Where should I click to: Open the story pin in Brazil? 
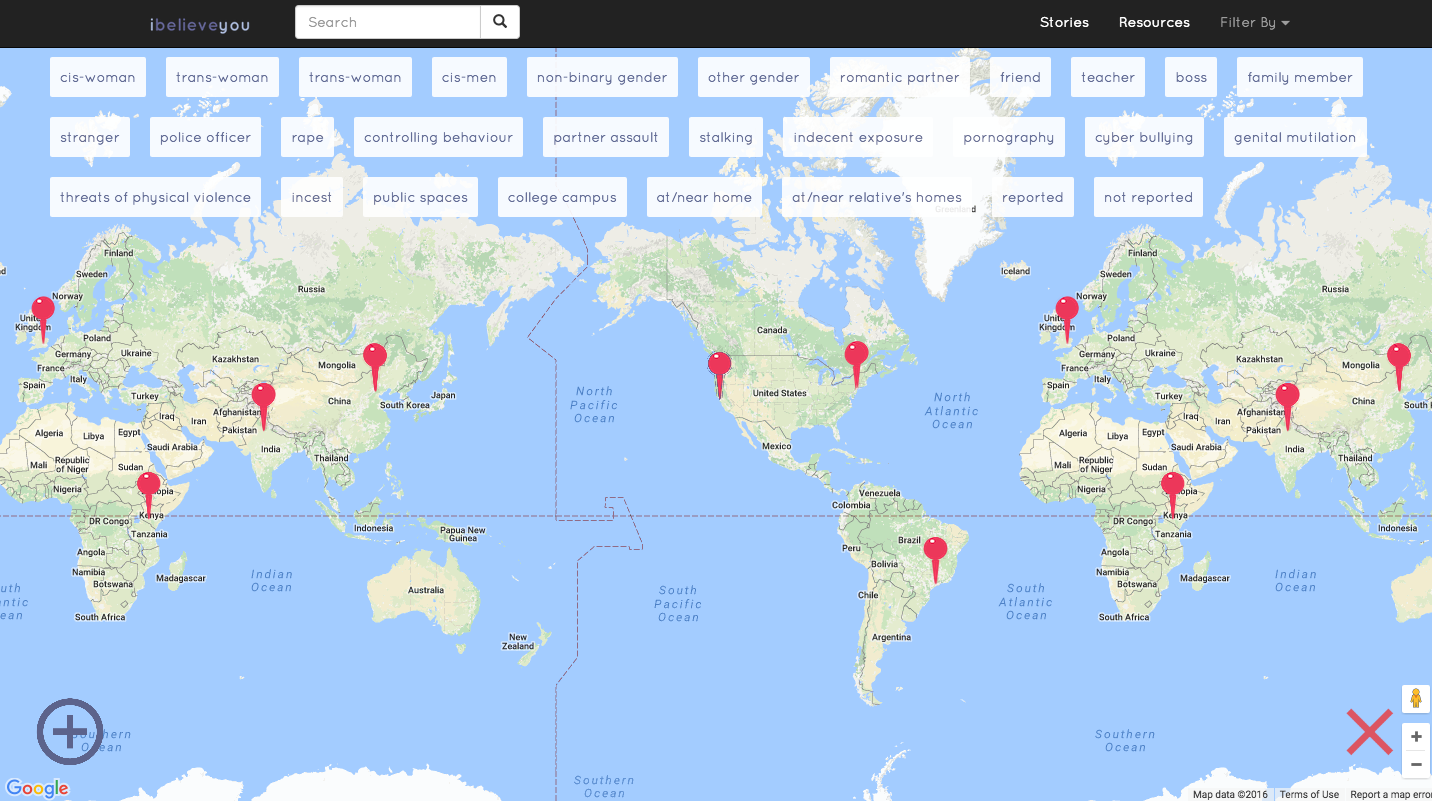[x=935, y=559]
